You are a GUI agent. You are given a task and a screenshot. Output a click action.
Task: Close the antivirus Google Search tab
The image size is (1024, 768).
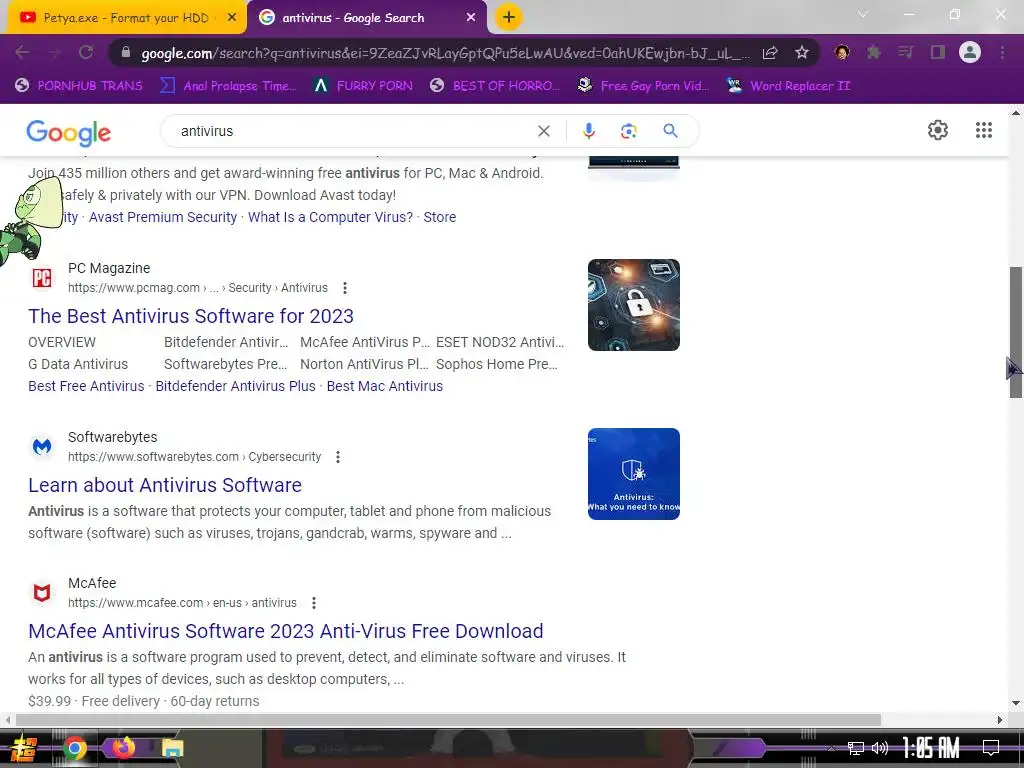(471, 18)
